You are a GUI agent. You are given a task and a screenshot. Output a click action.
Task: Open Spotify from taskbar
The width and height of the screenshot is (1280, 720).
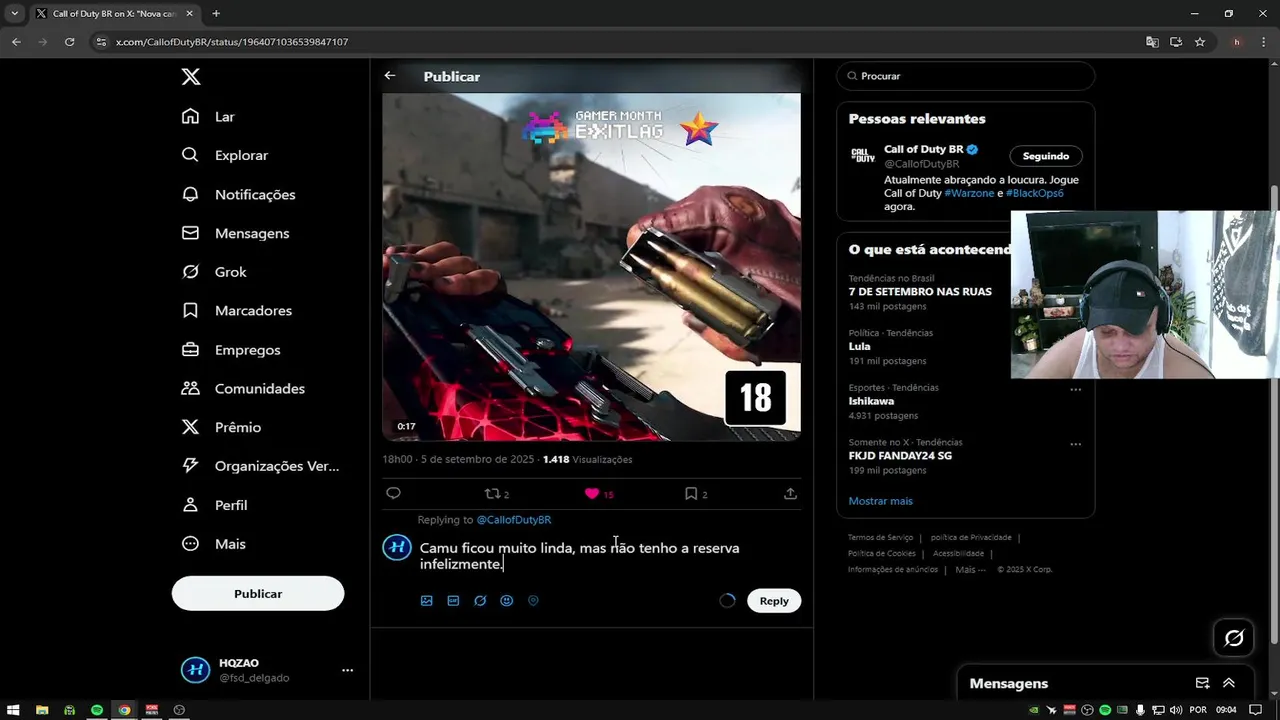coord(97,710)
